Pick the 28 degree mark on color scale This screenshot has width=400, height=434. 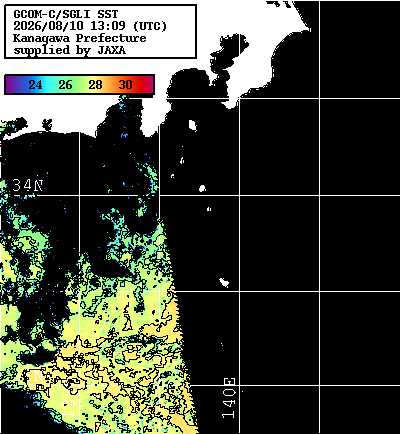pos(95,85)
